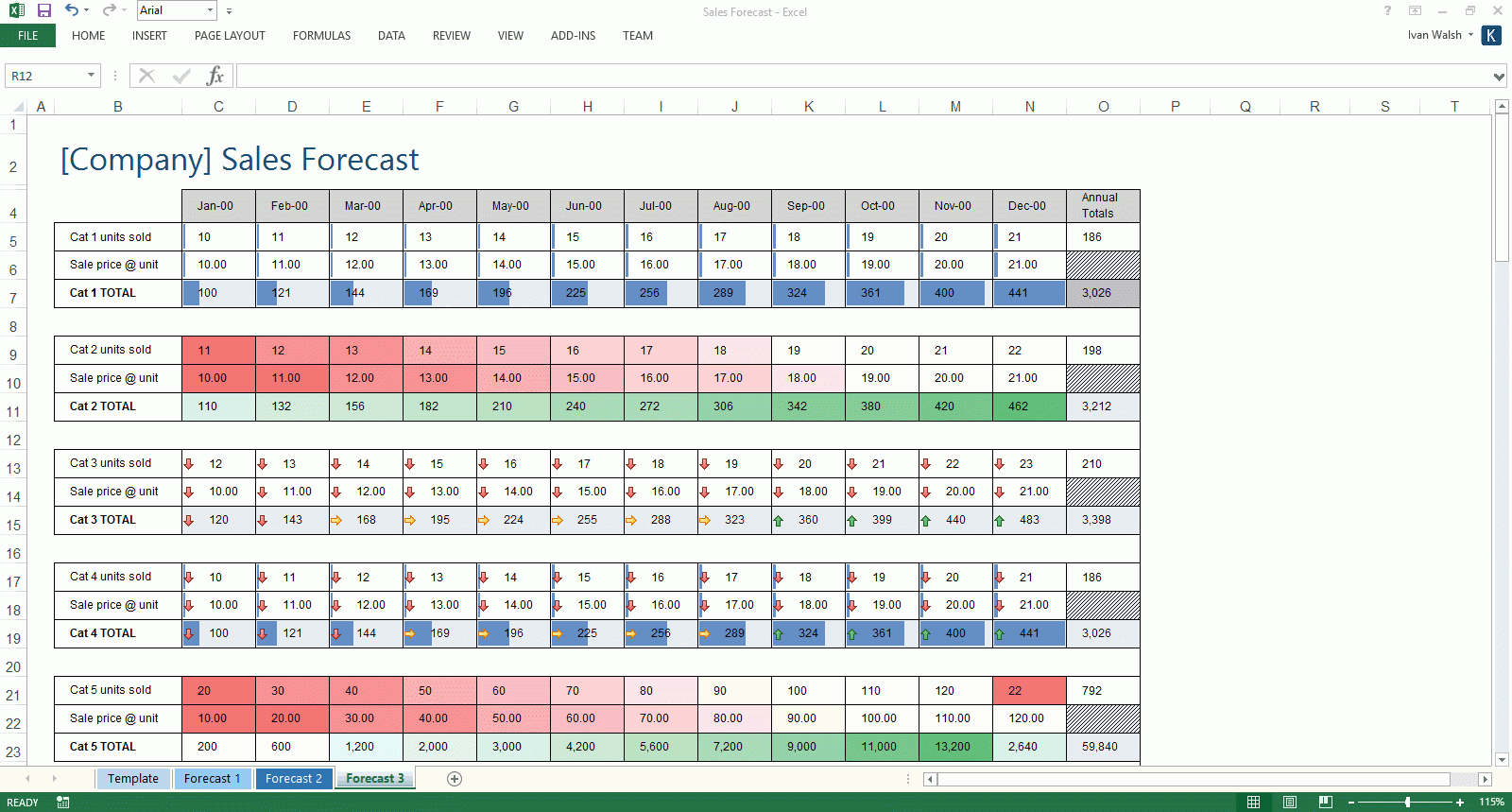Click the Cancel X icon in formula bar
This screenshot has height=812, width=1512.
(x=146, y=76)
